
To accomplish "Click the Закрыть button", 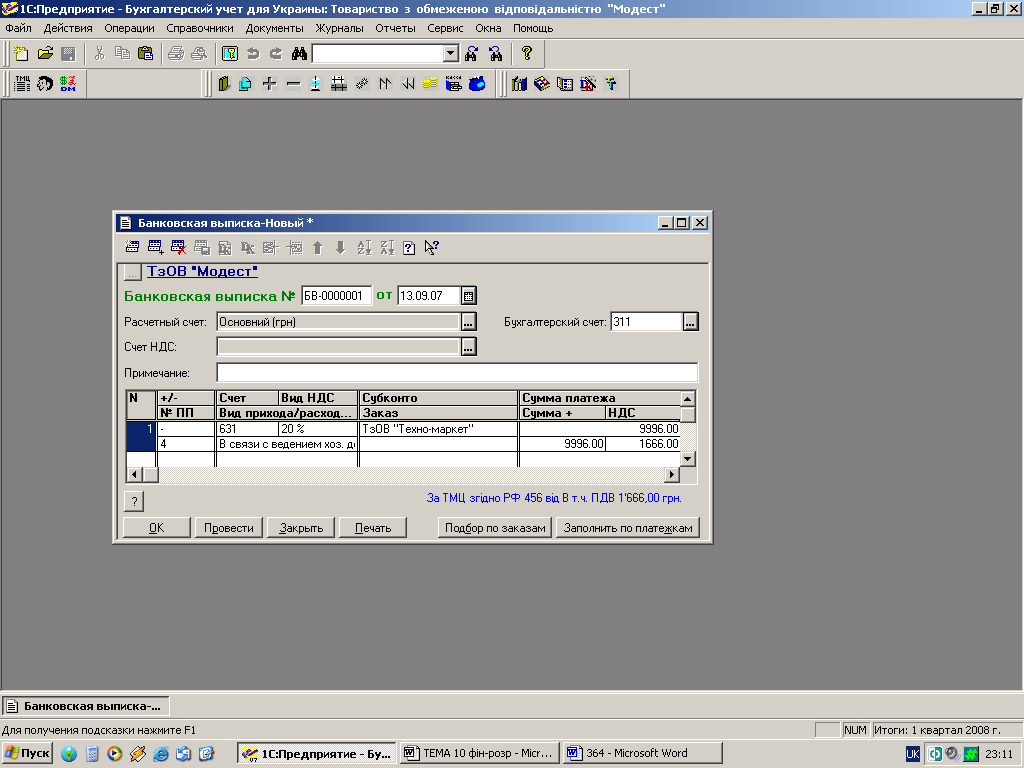I will tap(301, 528).
